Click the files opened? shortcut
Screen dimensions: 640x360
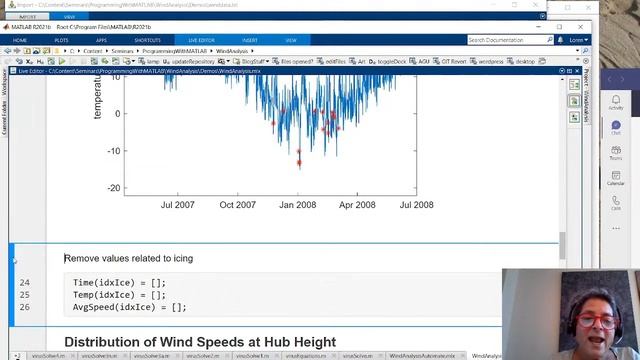[293, 61]
